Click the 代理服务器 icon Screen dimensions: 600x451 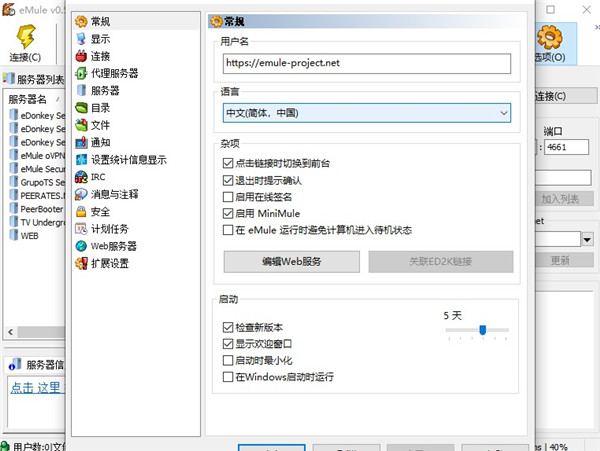click(81, 73)
